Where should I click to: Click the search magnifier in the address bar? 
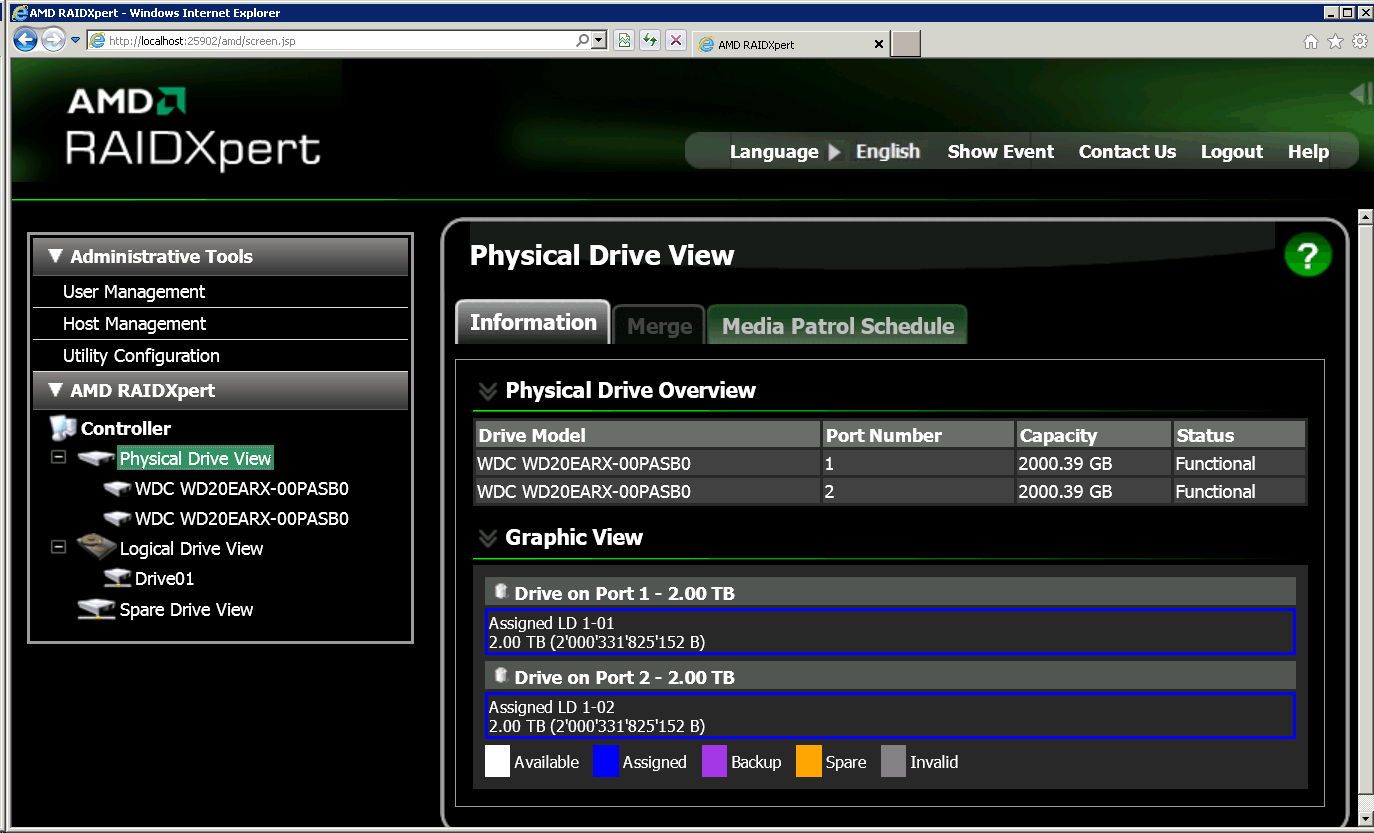[583, 41]
